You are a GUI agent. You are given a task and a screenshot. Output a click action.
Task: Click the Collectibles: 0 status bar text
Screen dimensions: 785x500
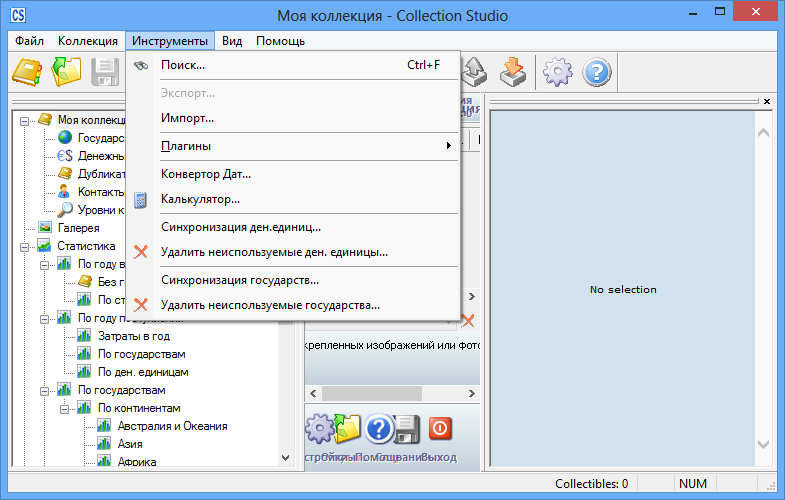click(591, 483)
